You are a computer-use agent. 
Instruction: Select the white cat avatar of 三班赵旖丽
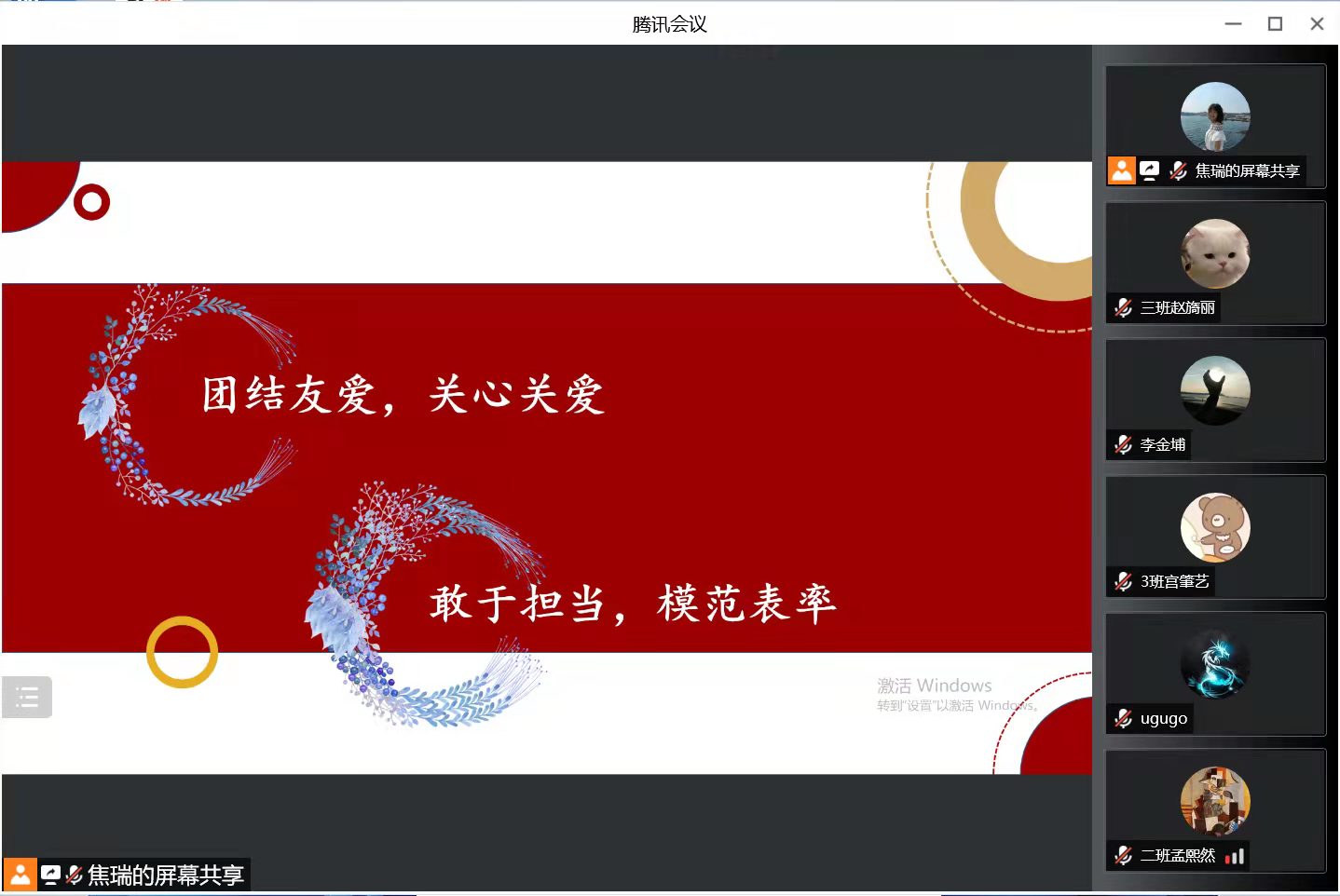pos(1214,254)
